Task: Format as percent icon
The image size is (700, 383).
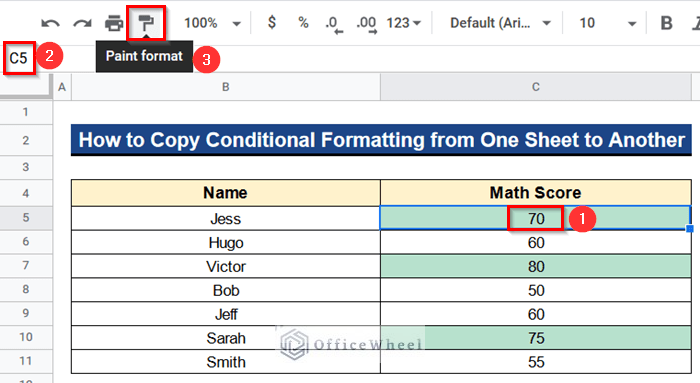Action: click(x=304, y=22)
